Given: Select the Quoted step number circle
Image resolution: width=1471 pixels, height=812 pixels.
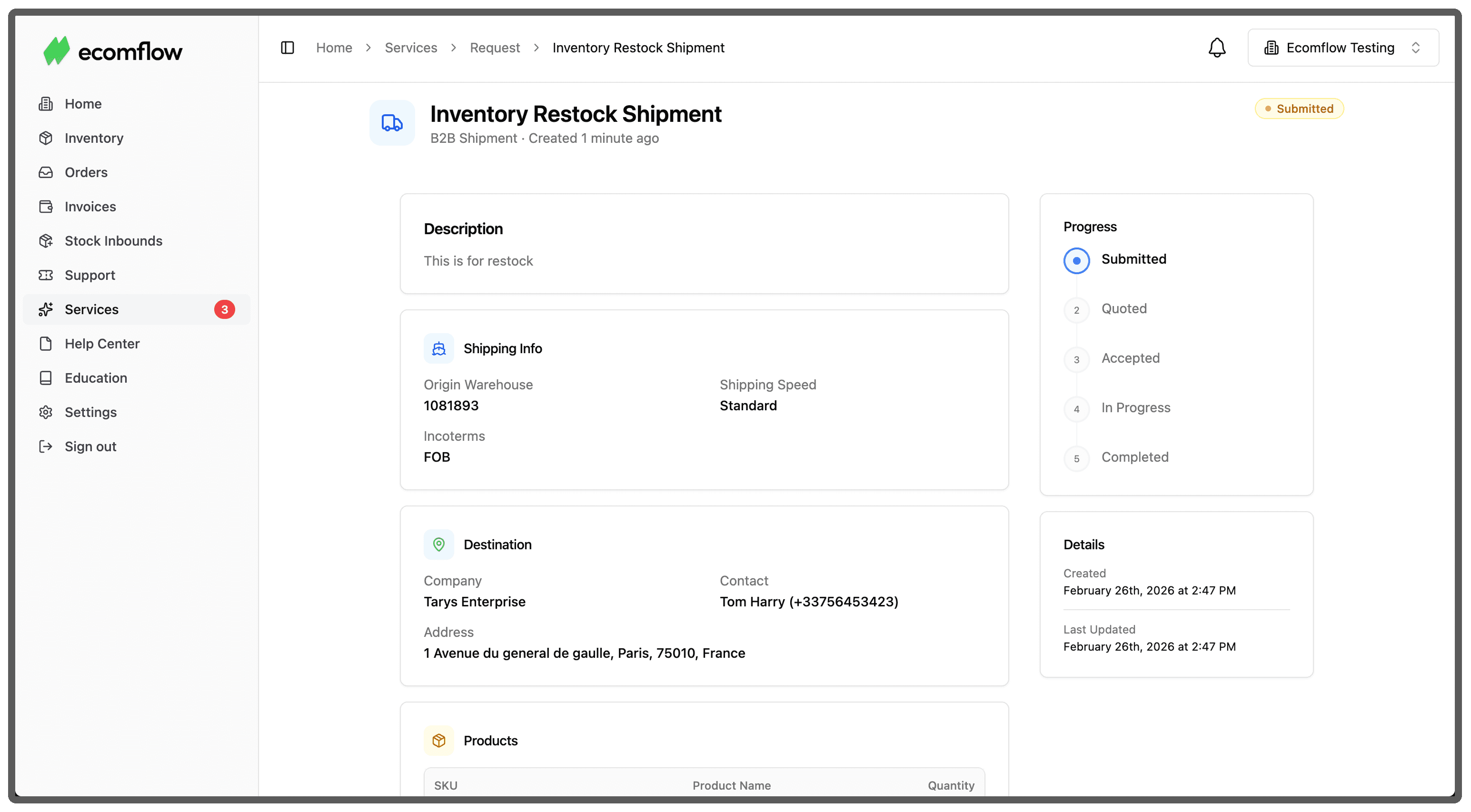Looking at the screenshot, I should pos(1076,310).
